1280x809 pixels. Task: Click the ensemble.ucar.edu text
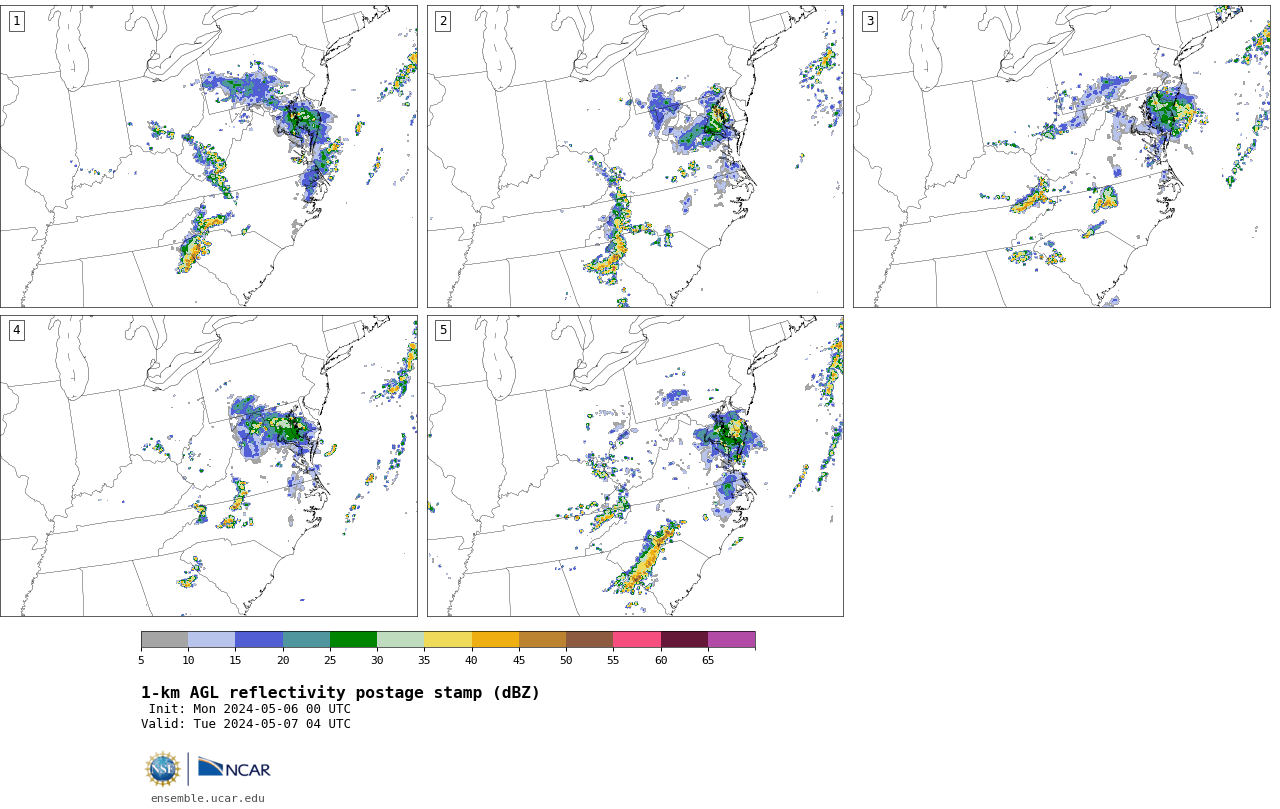pyautogui.click(x=208, y=798)
